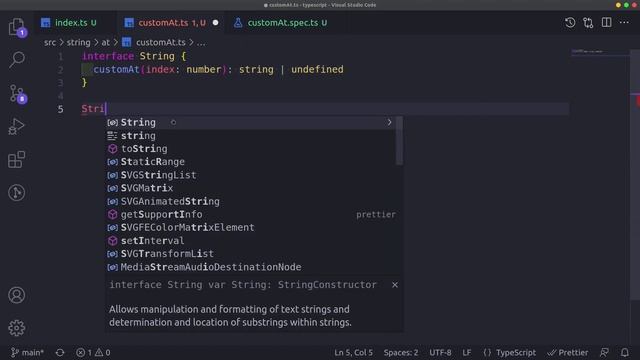
Task: Place cursor on line 5 after Stri
Action: pos(106,109)
